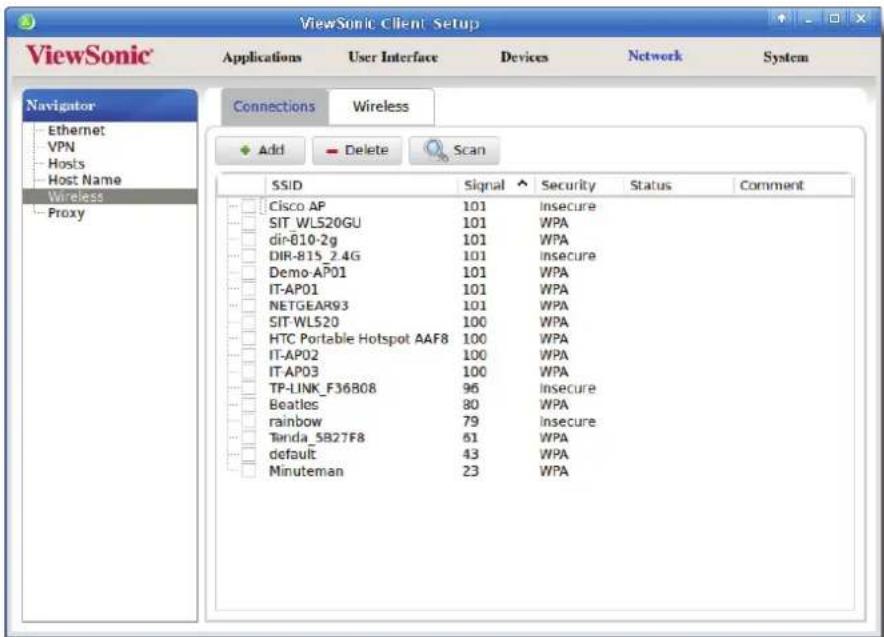Check the box for TP-LINK_F36B08

click(x=249, y=388)
